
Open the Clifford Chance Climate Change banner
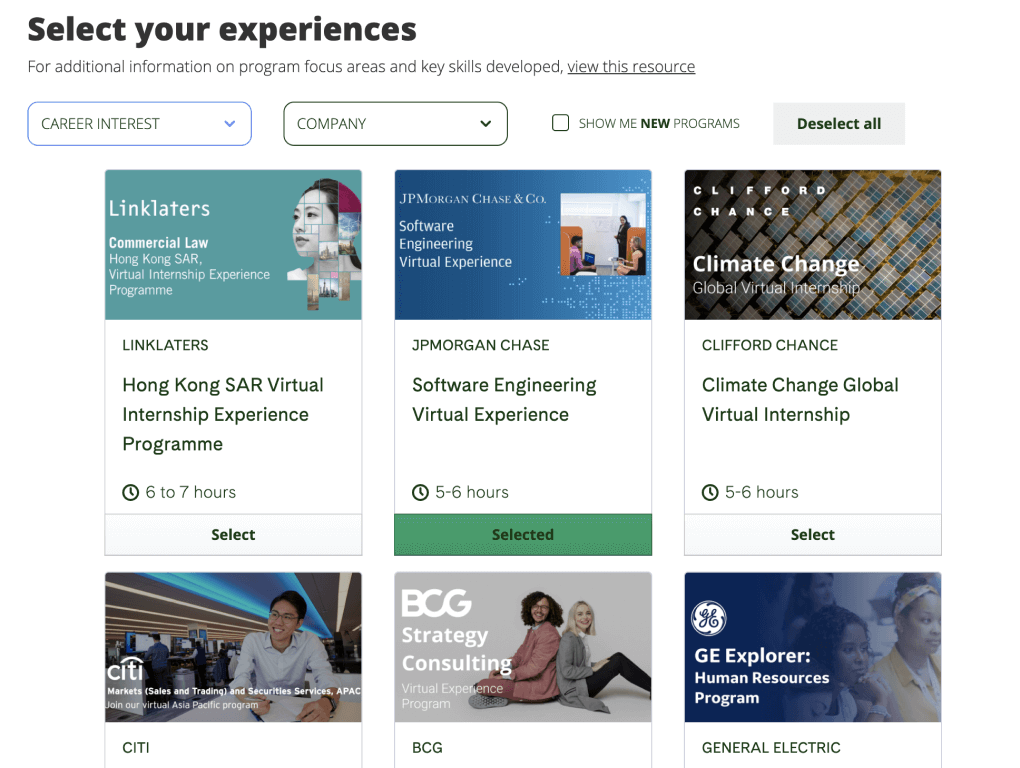click(812, 245)
